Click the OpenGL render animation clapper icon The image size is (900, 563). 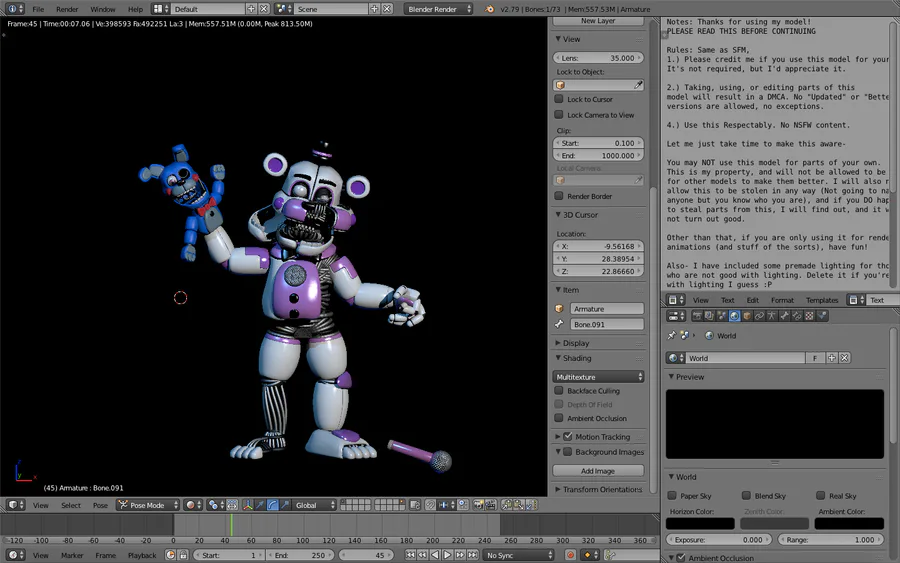[490, 505]
